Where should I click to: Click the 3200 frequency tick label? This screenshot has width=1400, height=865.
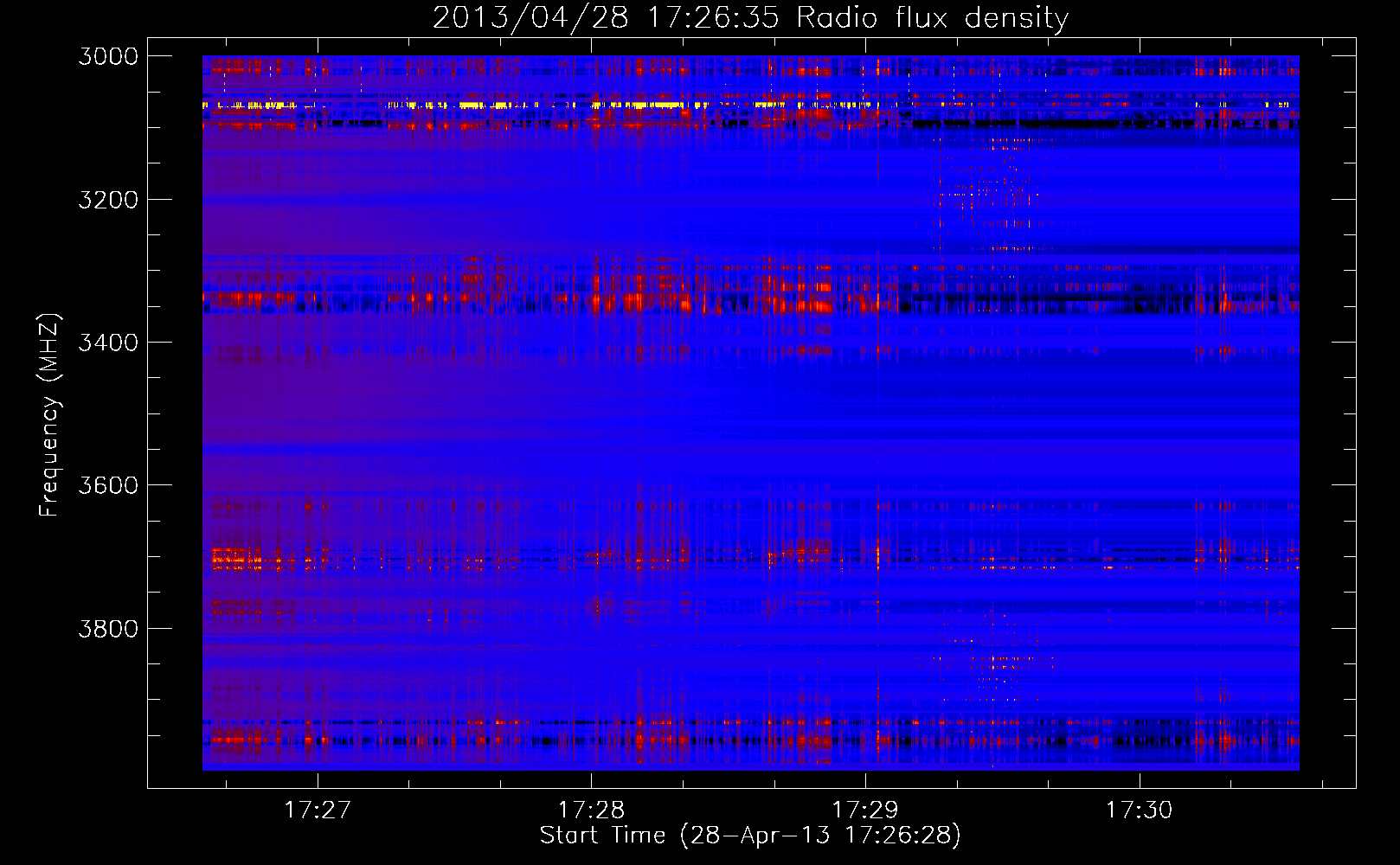[x=108, y=200]
